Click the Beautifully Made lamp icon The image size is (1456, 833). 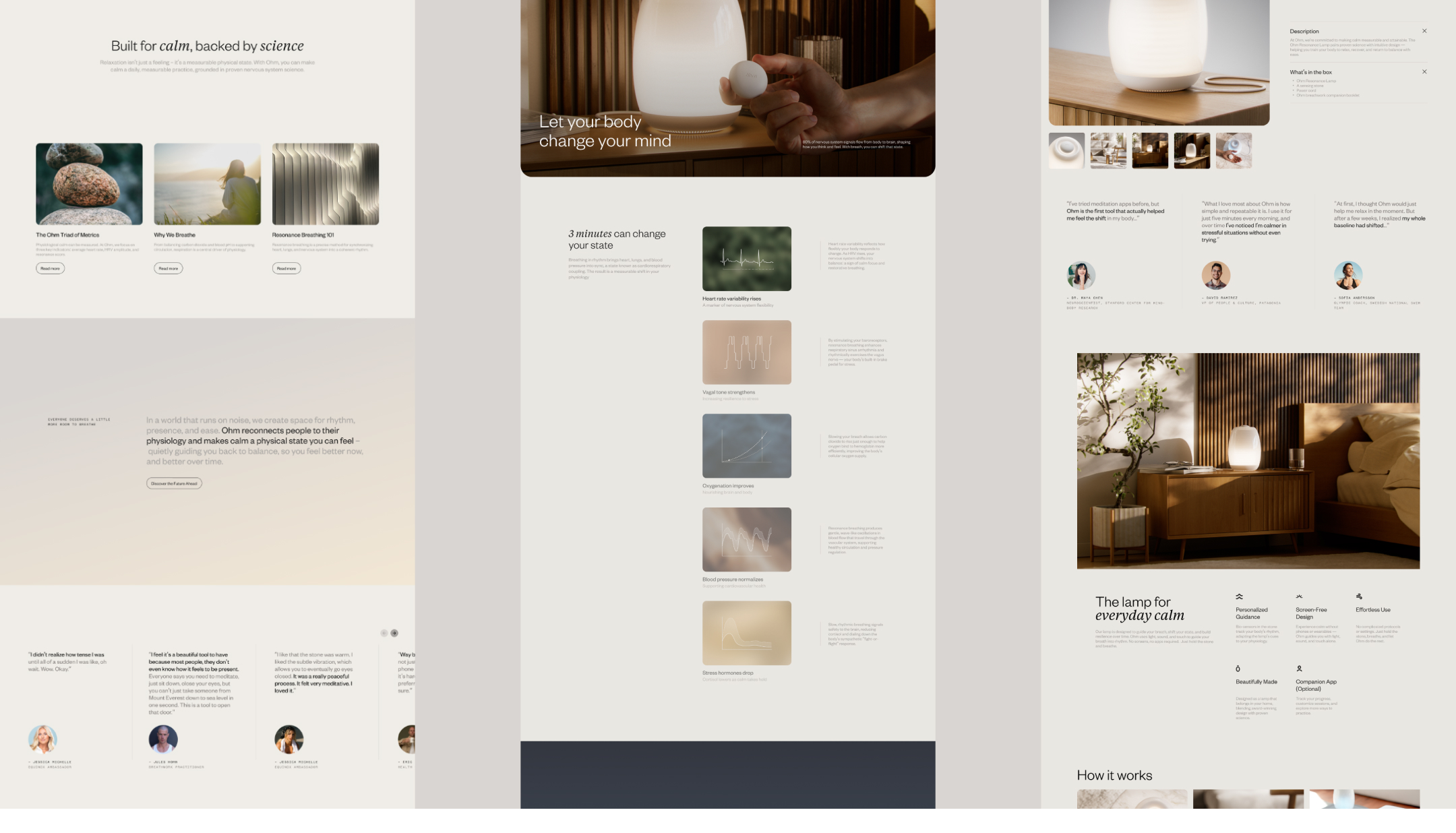[1238, 669]
